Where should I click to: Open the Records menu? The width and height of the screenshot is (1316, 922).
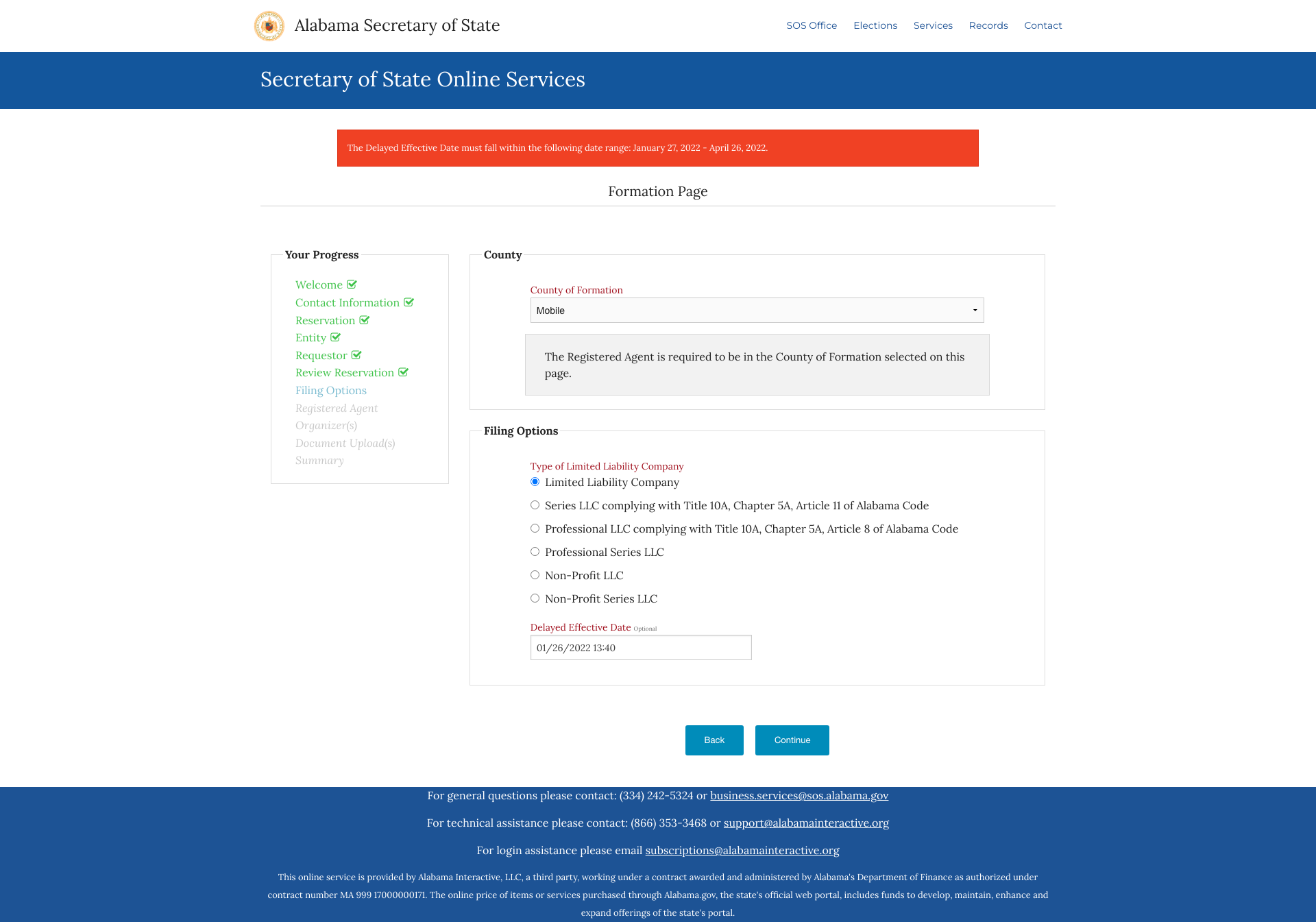point(988,25)
